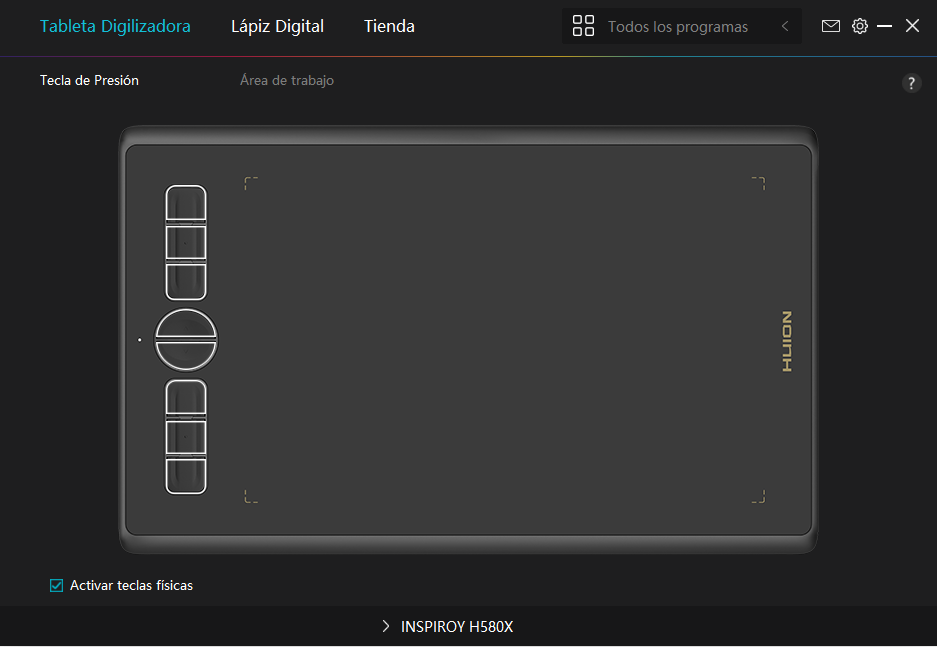Select the Tecla de Presión sub-tab

(x=89, y=80)
